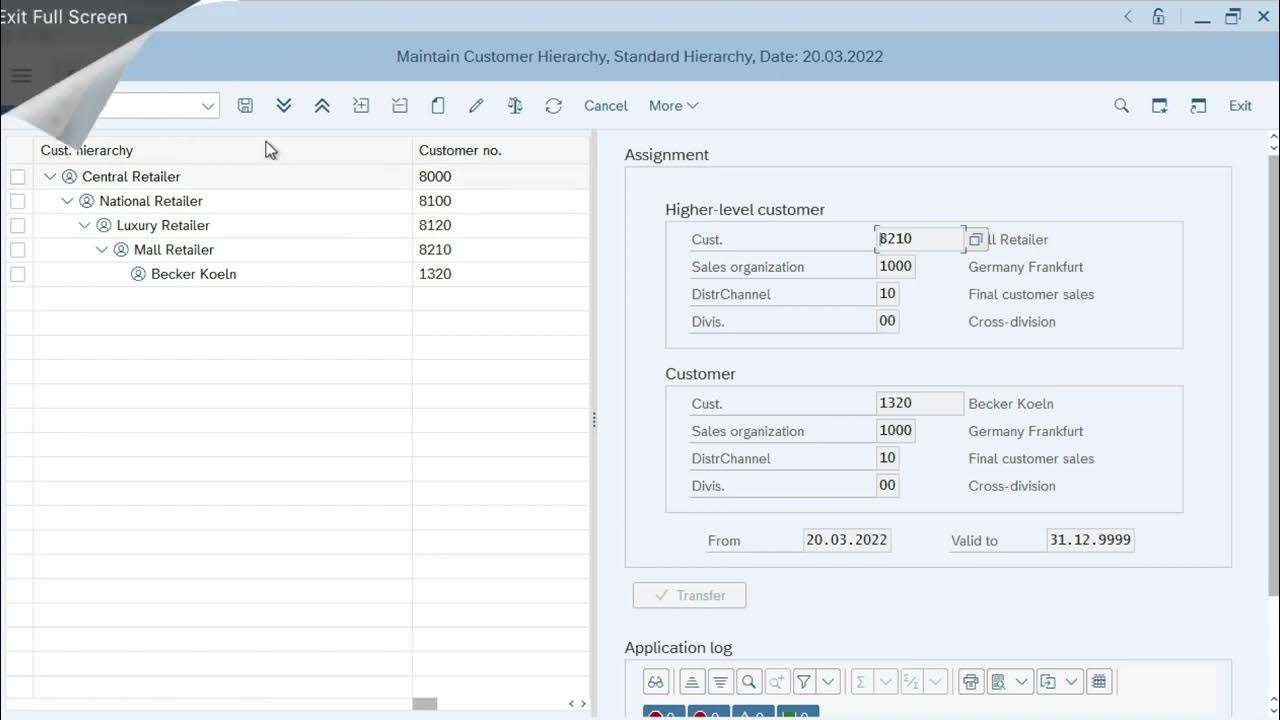
Task: Click the Cust. hierarchy column header
Action: tap(222, 150)
